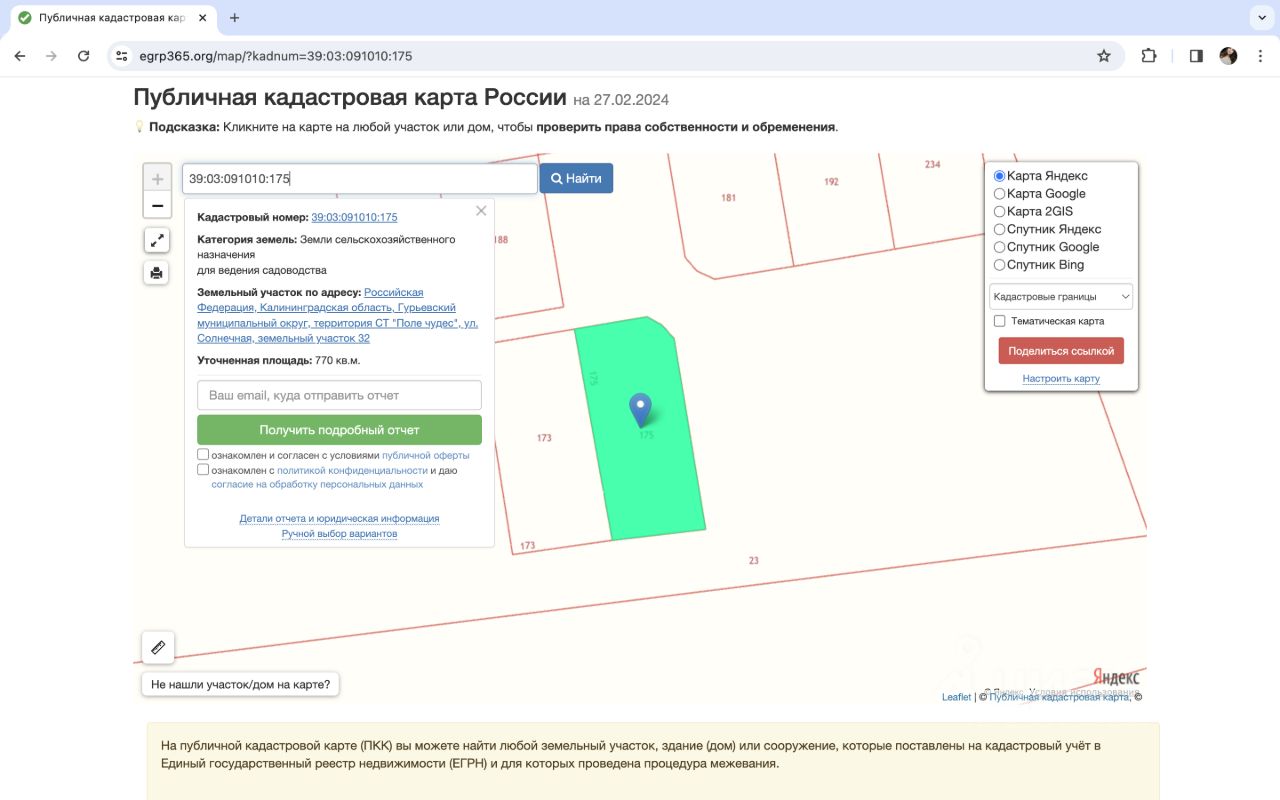Open the Chrome profile avatar
The width and height of the screenshot is (1280, 800).
point(1228,56)
